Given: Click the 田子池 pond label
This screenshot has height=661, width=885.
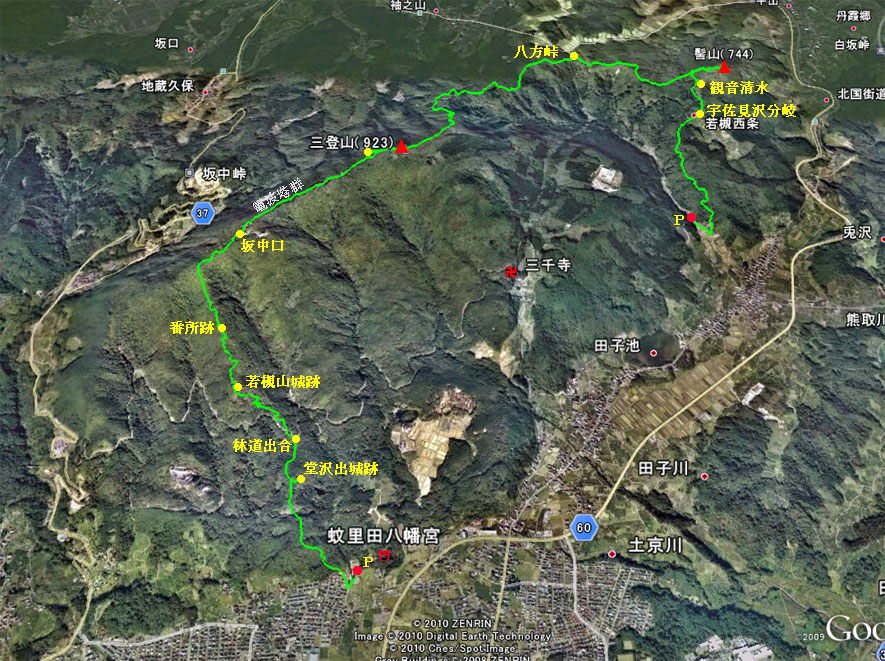Looking at the screenshot, I should (x=616, y=345).
